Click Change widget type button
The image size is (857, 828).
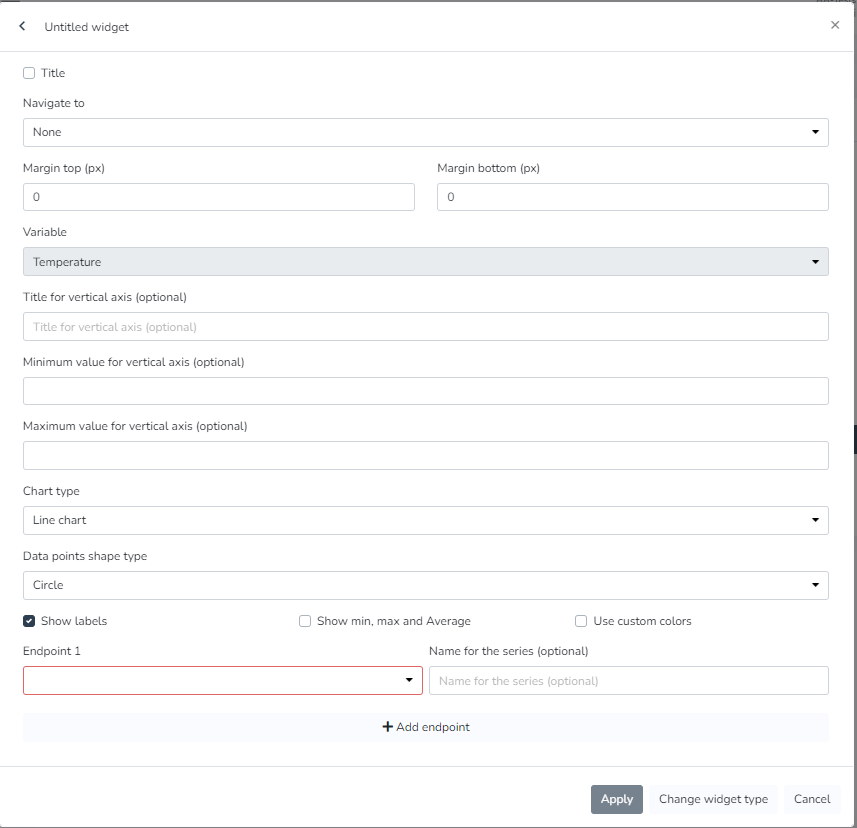[x=713, y=799]
